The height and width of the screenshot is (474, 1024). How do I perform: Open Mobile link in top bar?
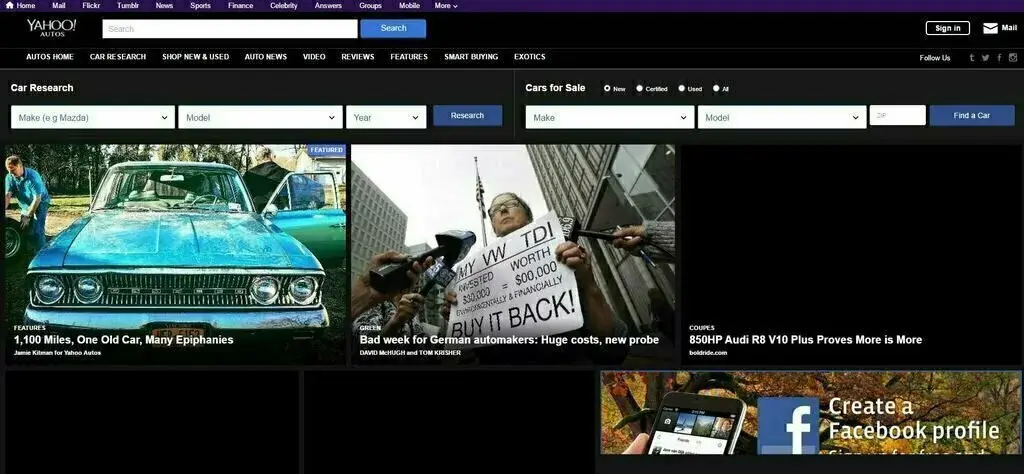coord(409,5)
